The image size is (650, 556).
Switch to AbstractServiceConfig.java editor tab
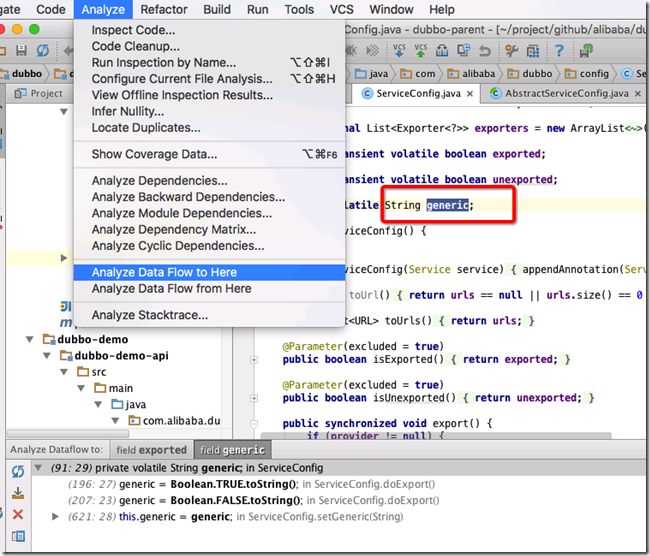566,94
